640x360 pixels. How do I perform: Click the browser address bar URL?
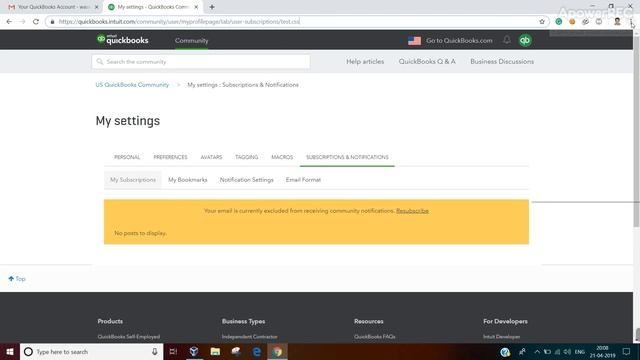[x=179, y=22]
